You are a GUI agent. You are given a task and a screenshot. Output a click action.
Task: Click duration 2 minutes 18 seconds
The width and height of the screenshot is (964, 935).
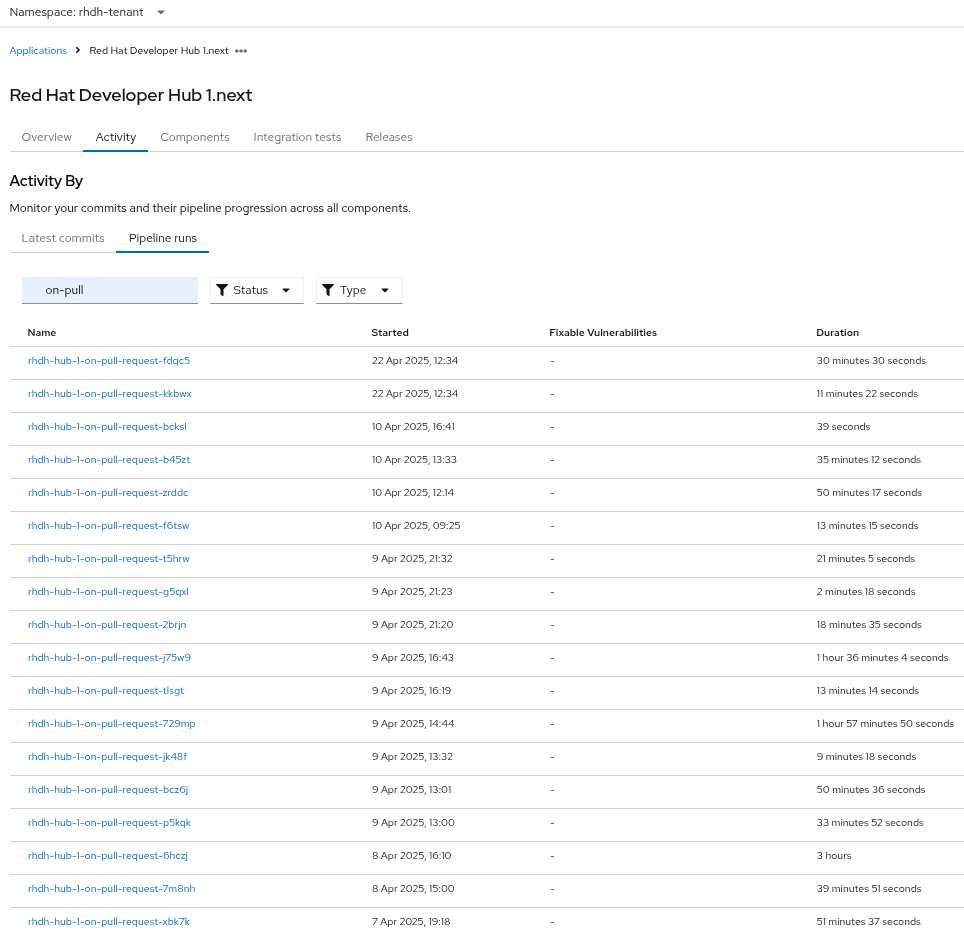[x=866, y=592]
